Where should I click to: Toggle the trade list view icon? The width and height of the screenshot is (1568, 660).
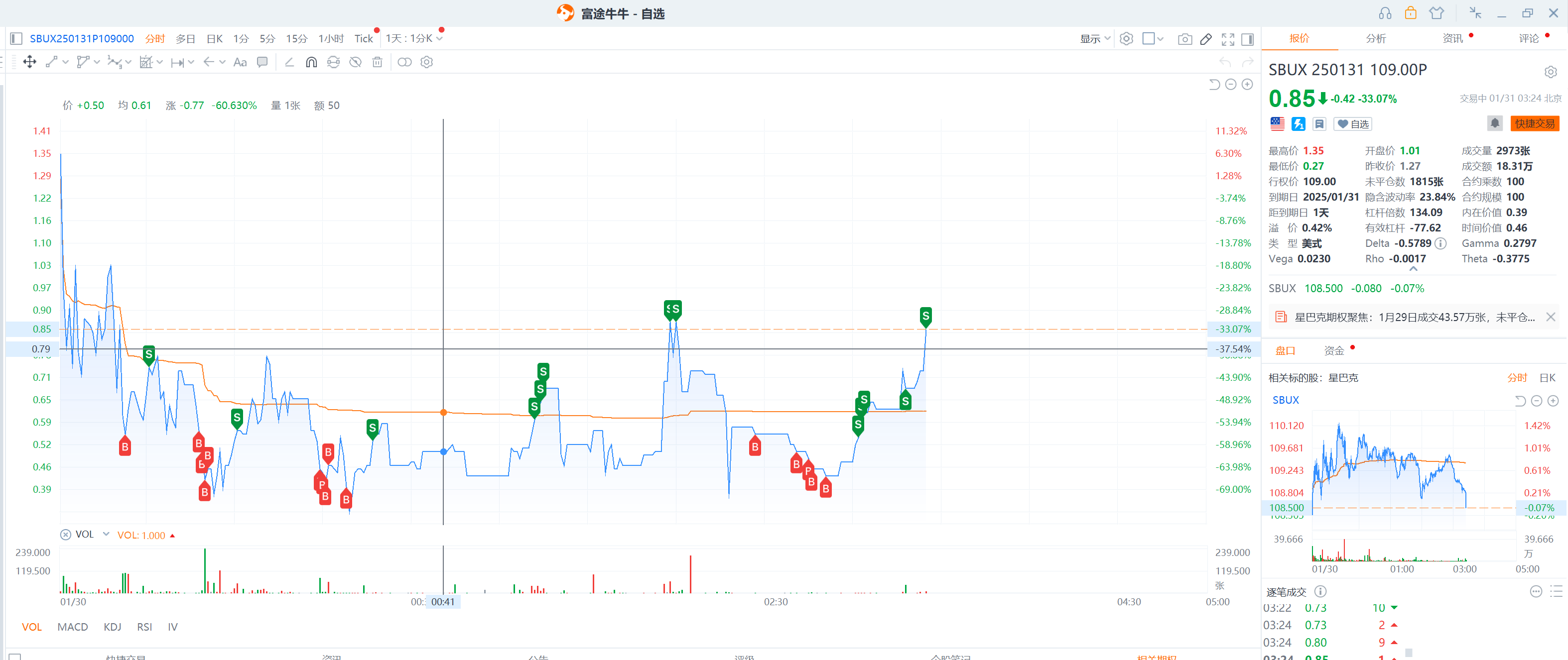coord(1556,591)
